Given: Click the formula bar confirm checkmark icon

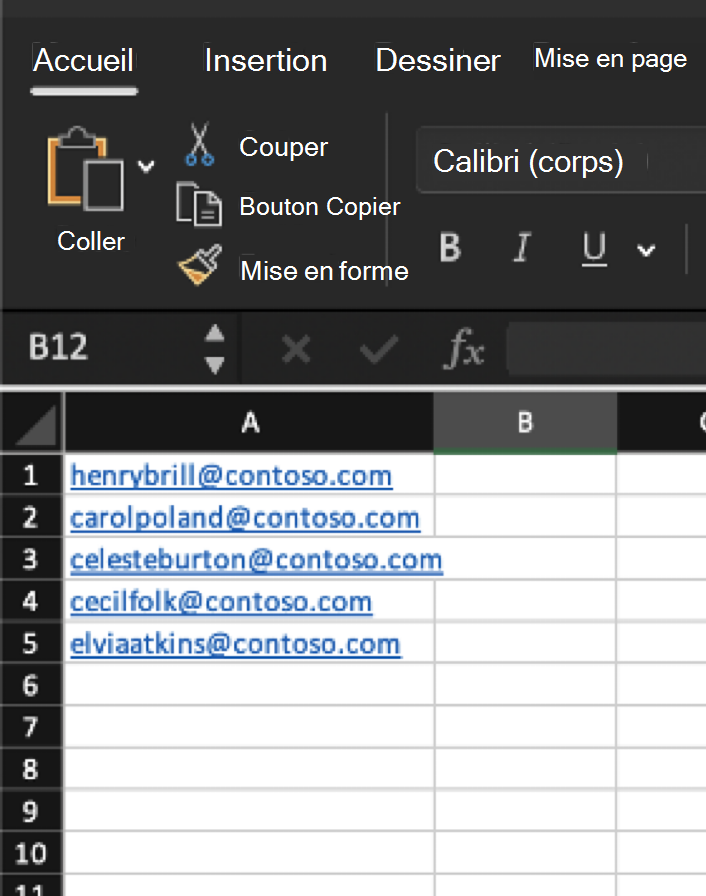Looking at the screenshot, I should click(x=379, y=349).
